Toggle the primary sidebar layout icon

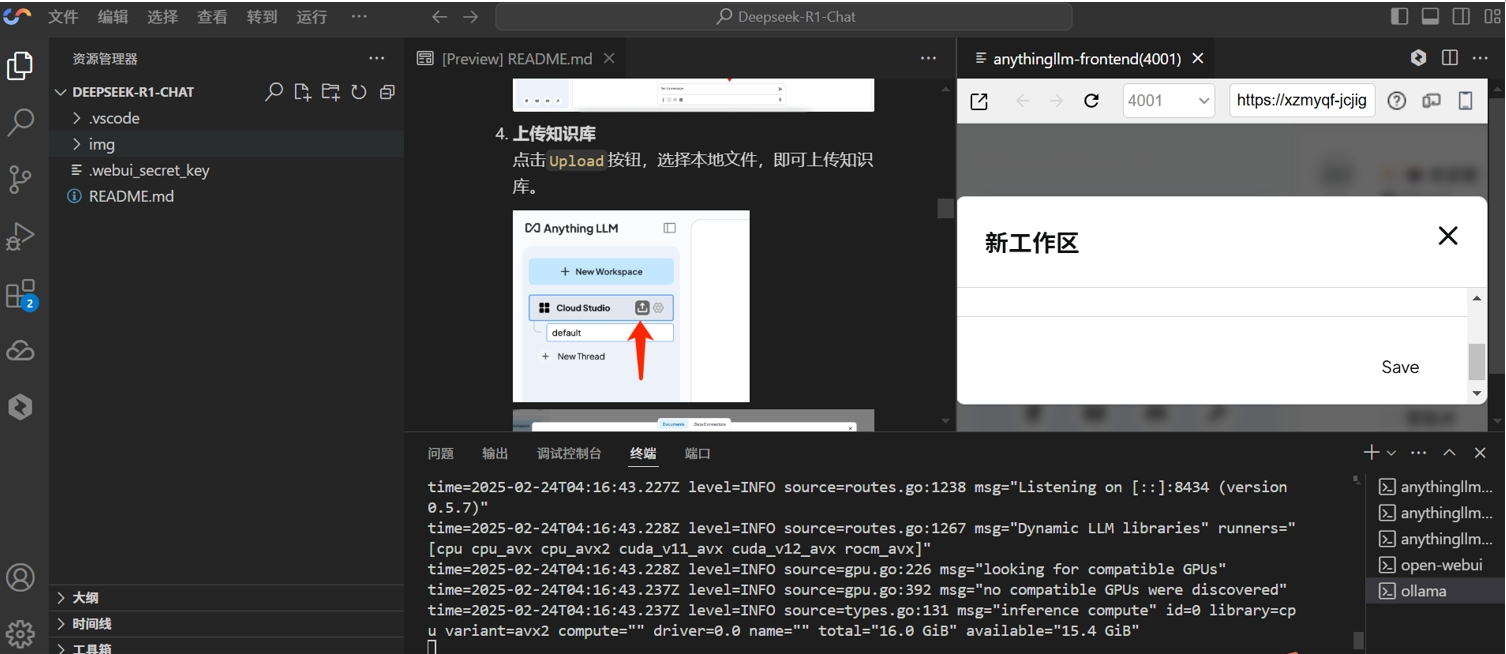click(x=1400, y=17)
